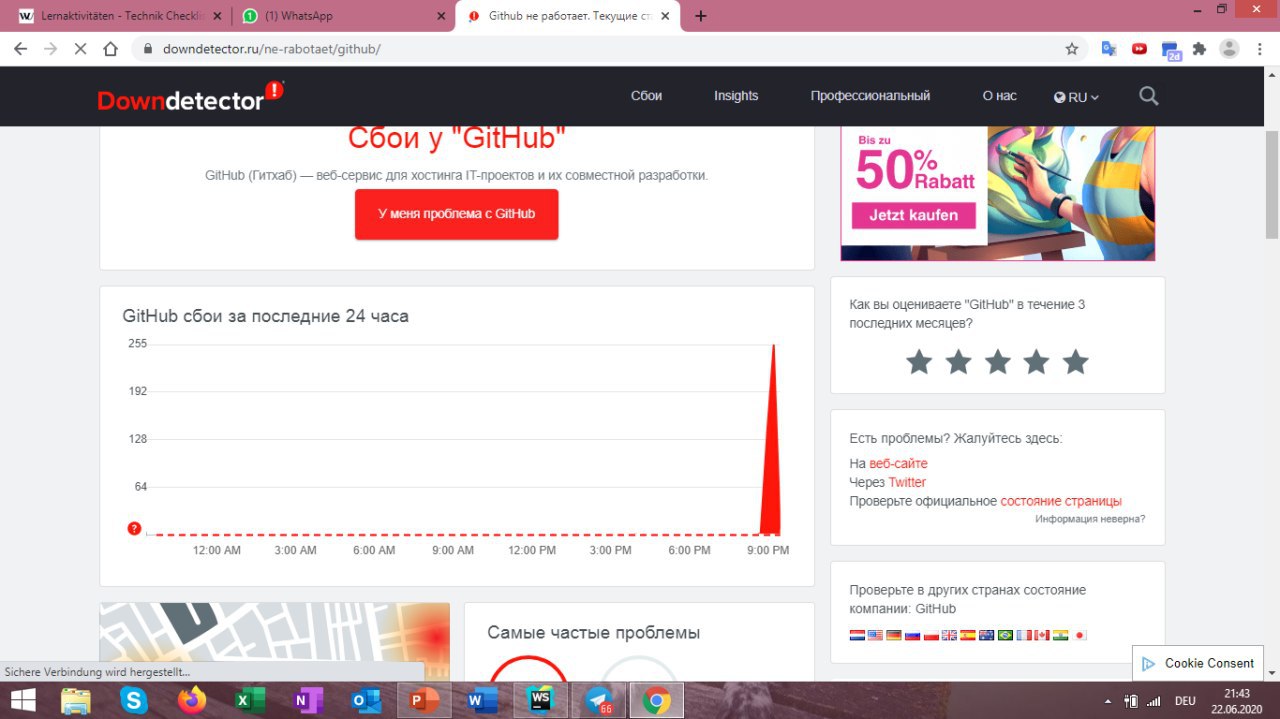Open a new browser tab
This screenshot has height=719, width=1280.
701,16
